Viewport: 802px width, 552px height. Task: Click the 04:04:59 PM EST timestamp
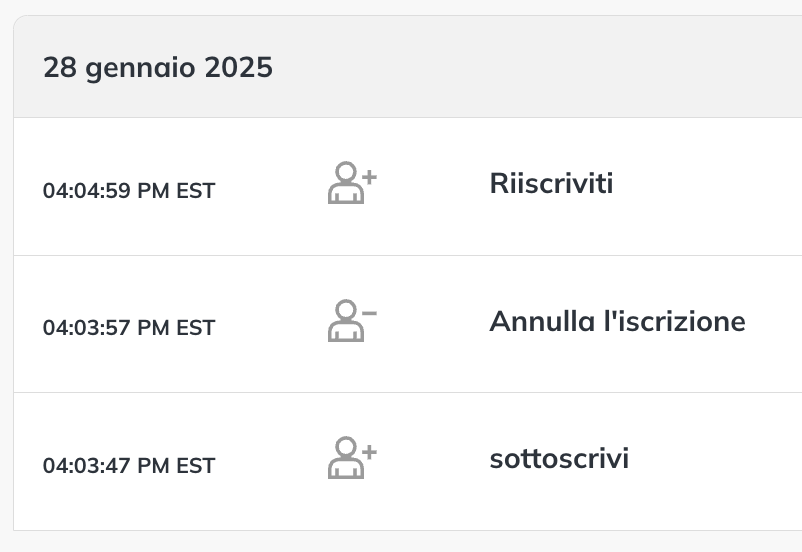(x=129, y=190)
